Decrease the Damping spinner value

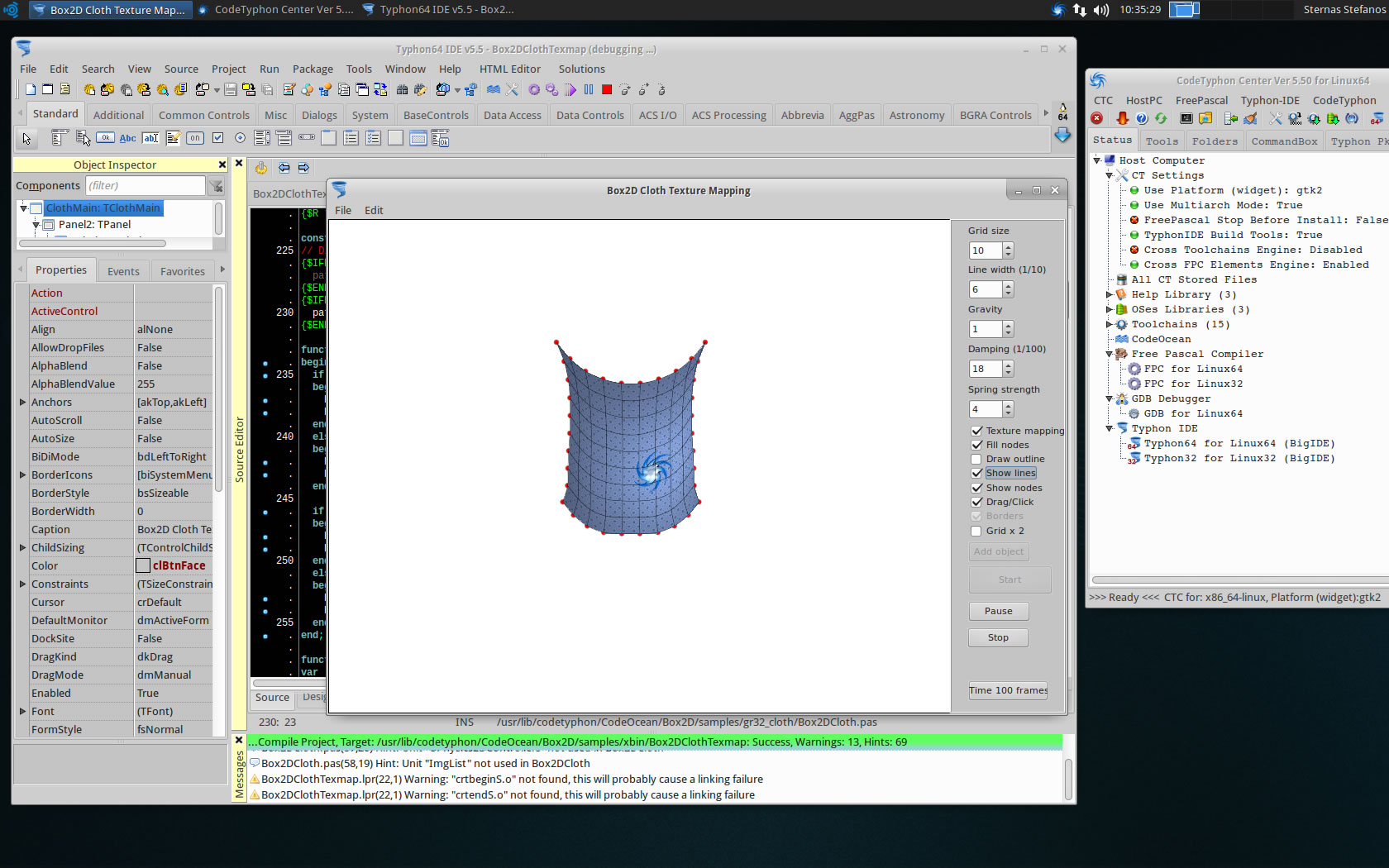pos(1008,373)
